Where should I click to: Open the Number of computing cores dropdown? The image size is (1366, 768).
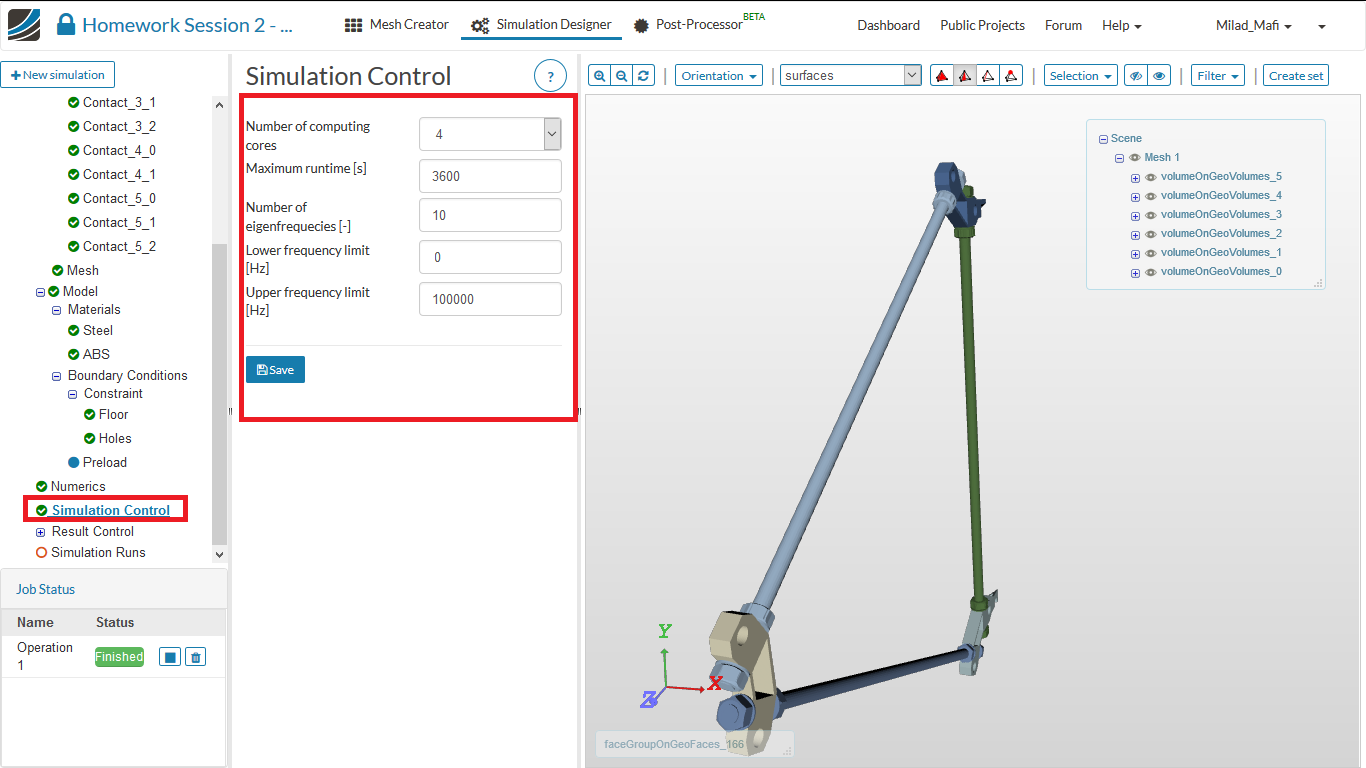tap(490, 134)
